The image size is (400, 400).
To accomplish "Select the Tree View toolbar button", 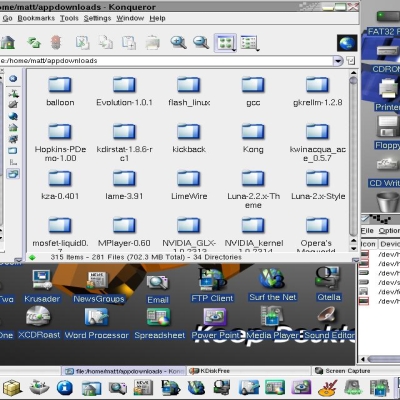I will click(249, 43).
